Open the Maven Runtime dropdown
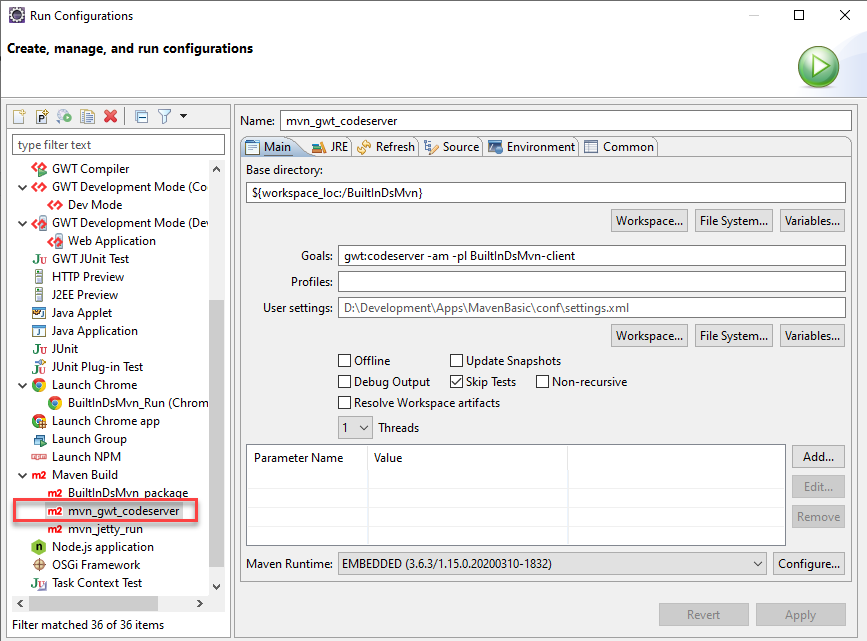The height and width of the screenshot is (641, 867). coord(552,564)
